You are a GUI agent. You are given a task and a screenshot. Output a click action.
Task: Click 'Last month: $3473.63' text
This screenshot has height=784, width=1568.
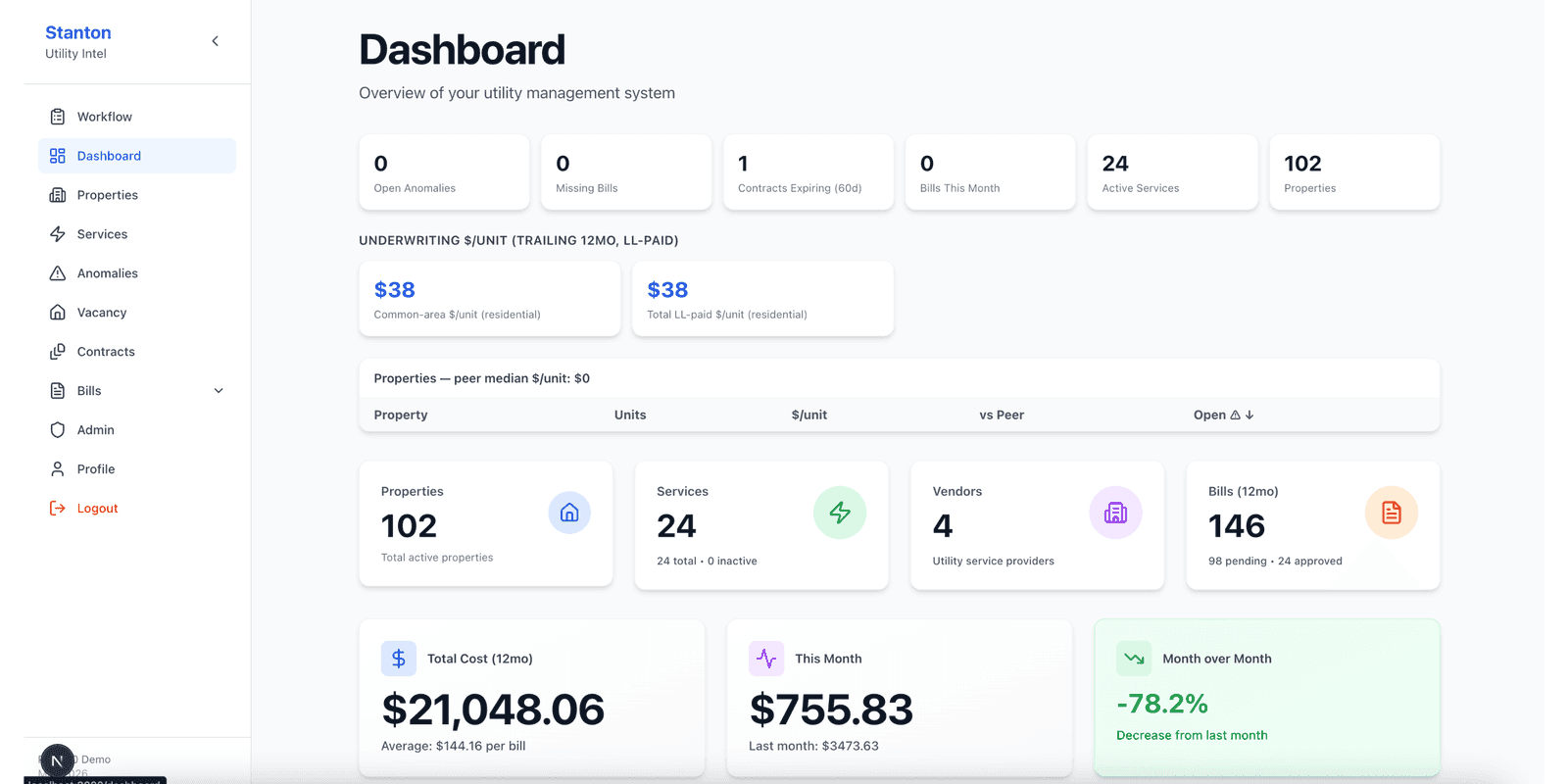pos(813,746)
